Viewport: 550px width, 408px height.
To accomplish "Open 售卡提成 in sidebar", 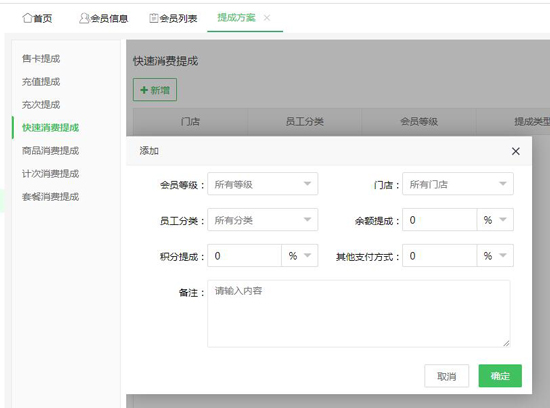I will pyautogui.click(x=41, y=59).
